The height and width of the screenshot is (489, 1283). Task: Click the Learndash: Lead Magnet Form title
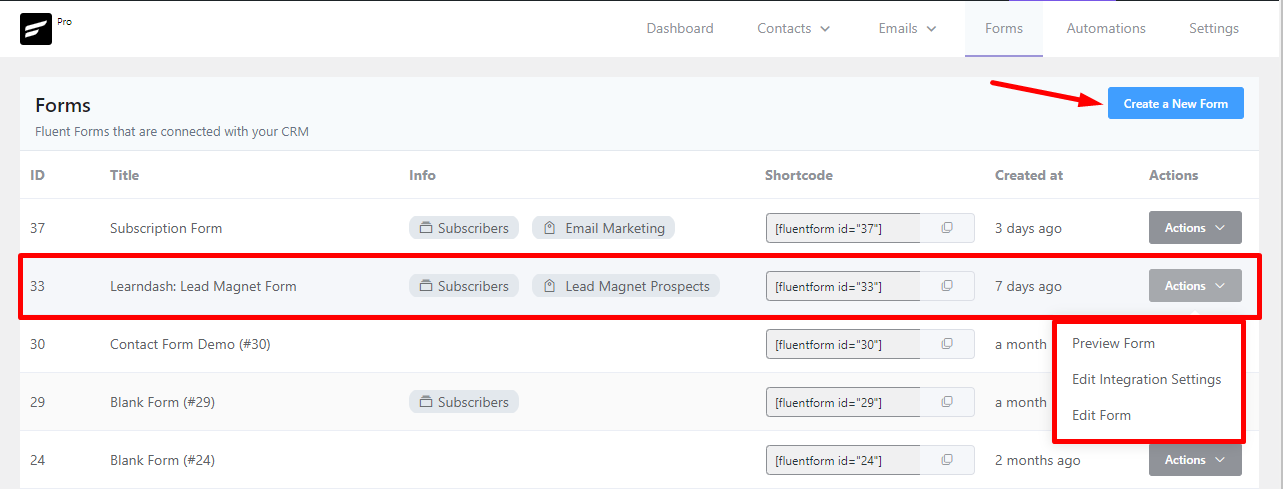(203, 286)
